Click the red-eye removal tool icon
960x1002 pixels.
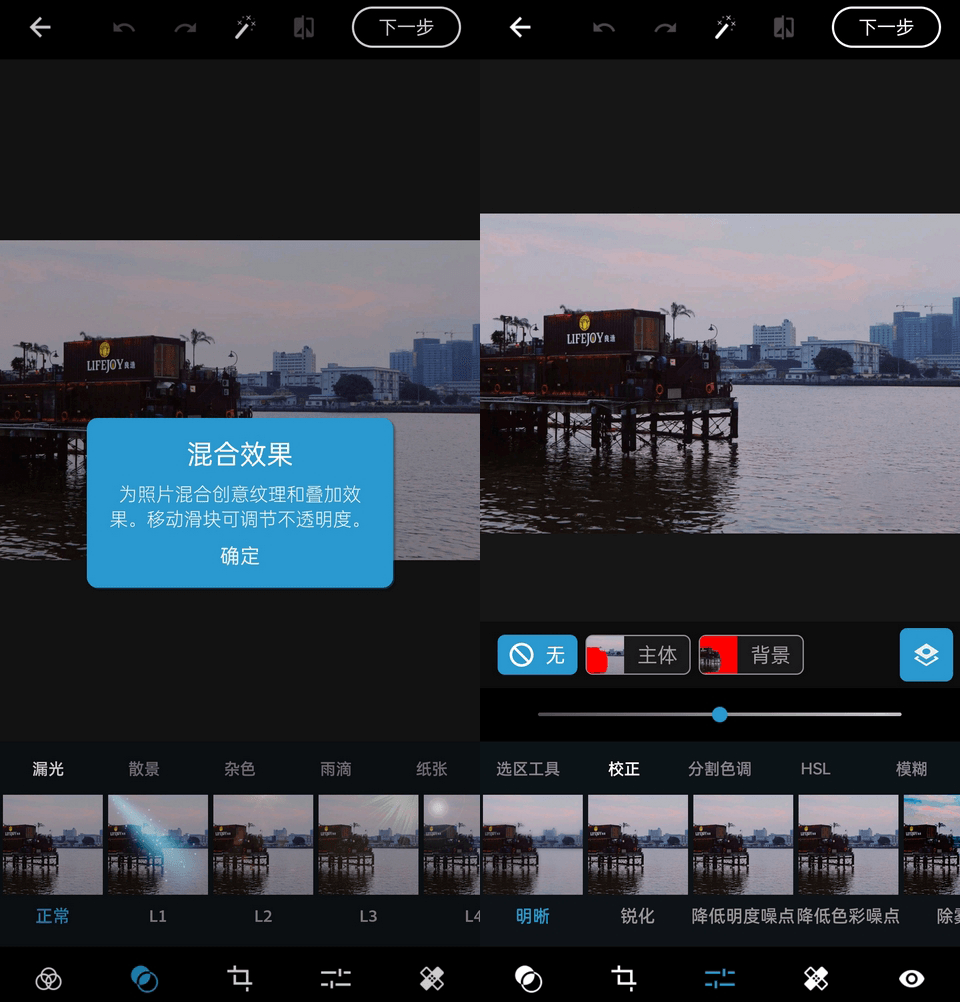[910, 978]
